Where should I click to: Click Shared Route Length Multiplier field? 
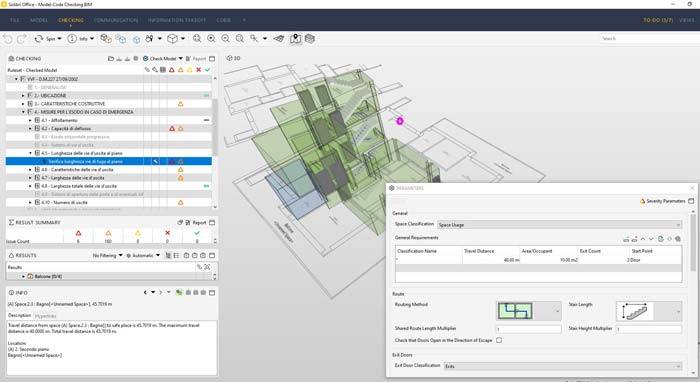coord(529,329)
